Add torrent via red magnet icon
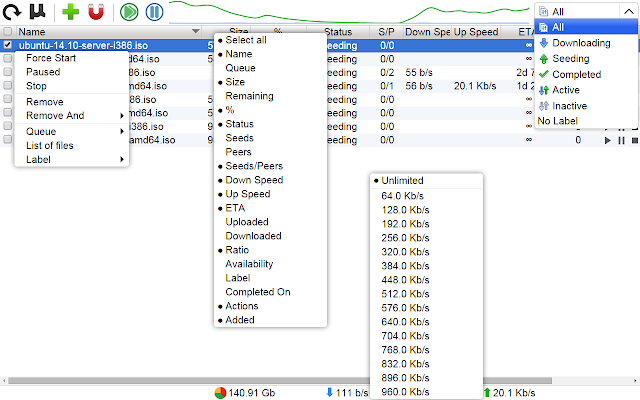Screen dimensions: 640x400 click(x=96, y=12)
